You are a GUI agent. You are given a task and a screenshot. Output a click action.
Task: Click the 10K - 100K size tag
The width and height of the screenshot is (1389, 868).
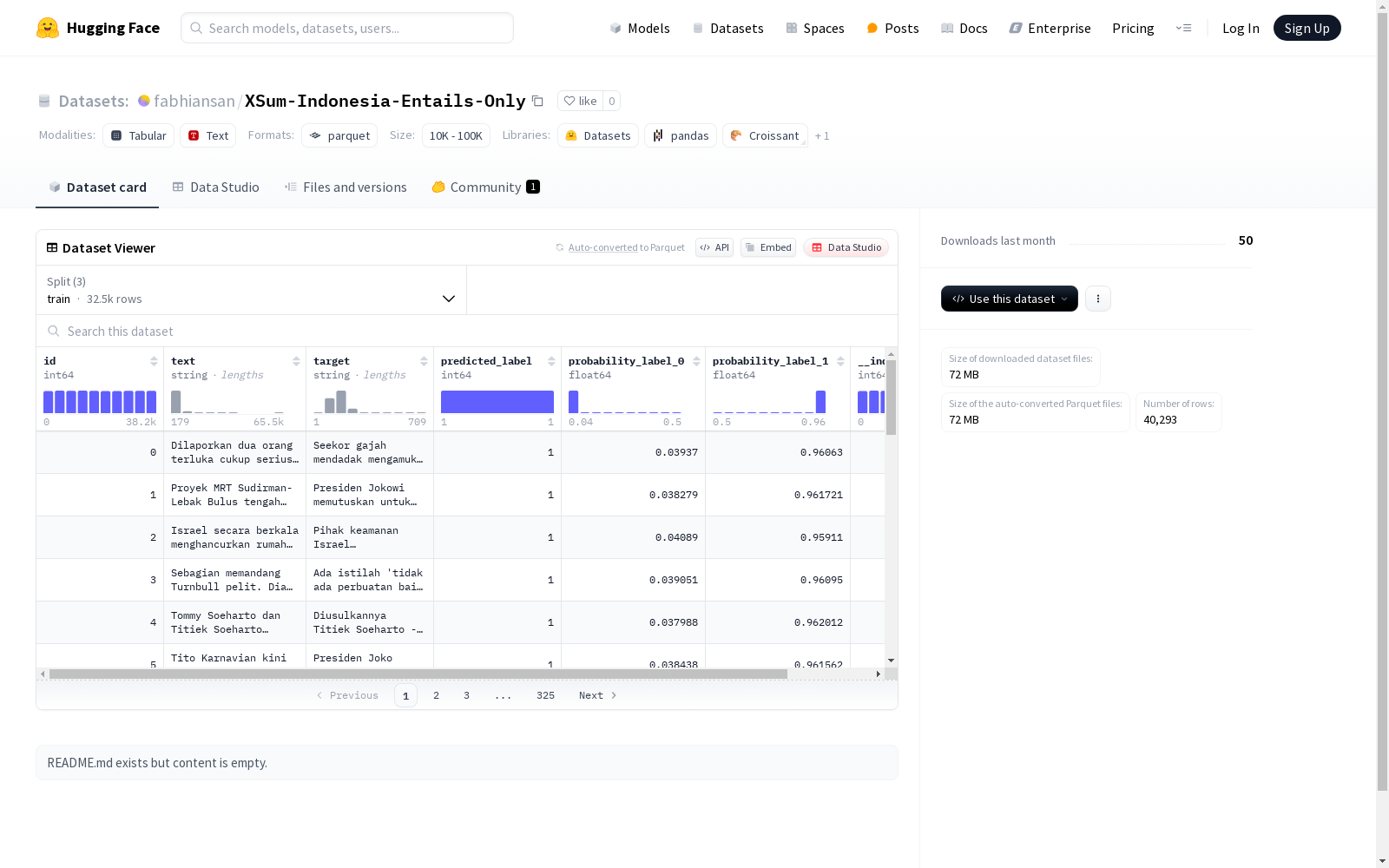pos(456,135)
